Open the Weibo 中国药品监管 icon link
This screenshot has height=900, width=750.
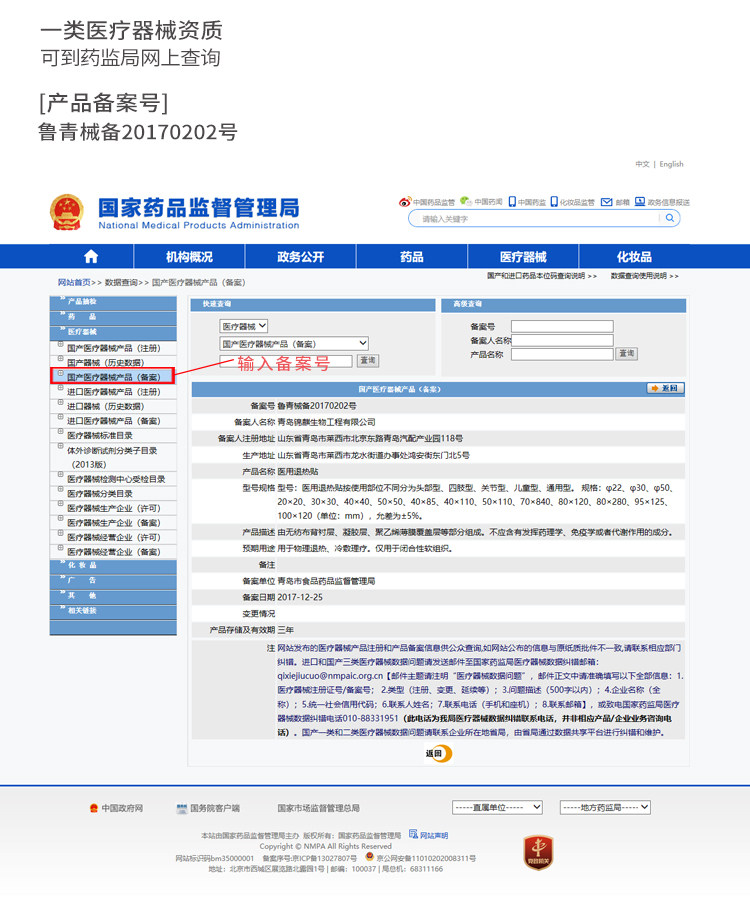click(405, 202)
